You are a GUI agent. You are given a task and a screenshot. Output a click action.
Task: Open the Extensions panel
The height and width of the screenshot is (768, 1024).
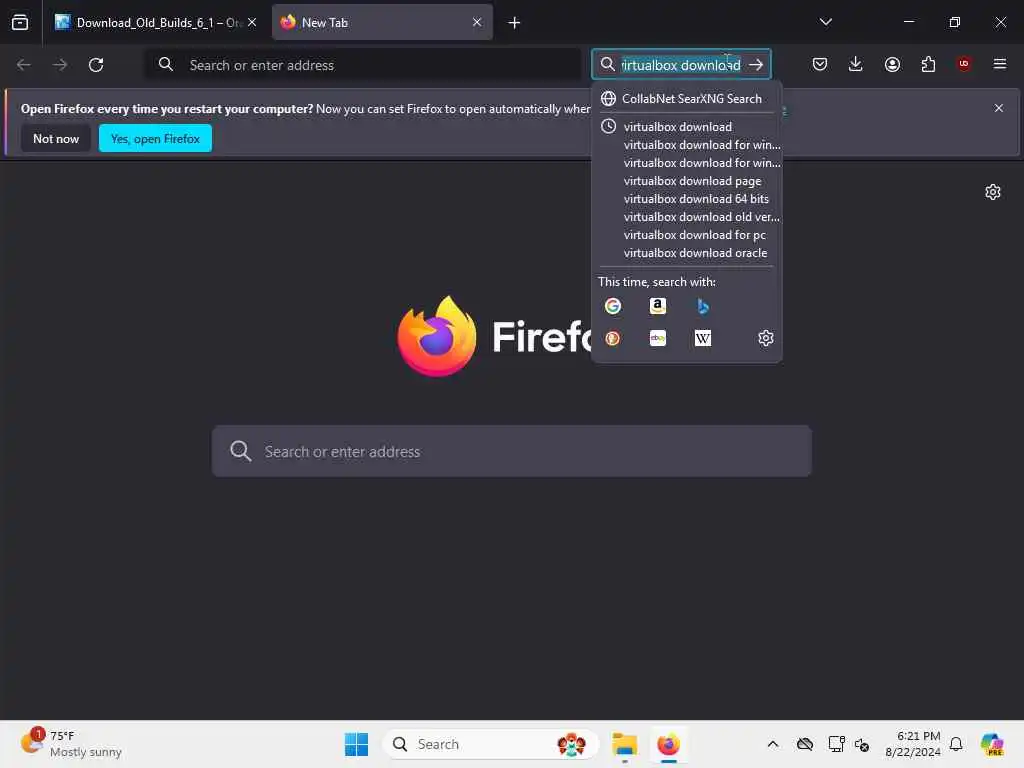pyautogui.click(x=928, y=64)
